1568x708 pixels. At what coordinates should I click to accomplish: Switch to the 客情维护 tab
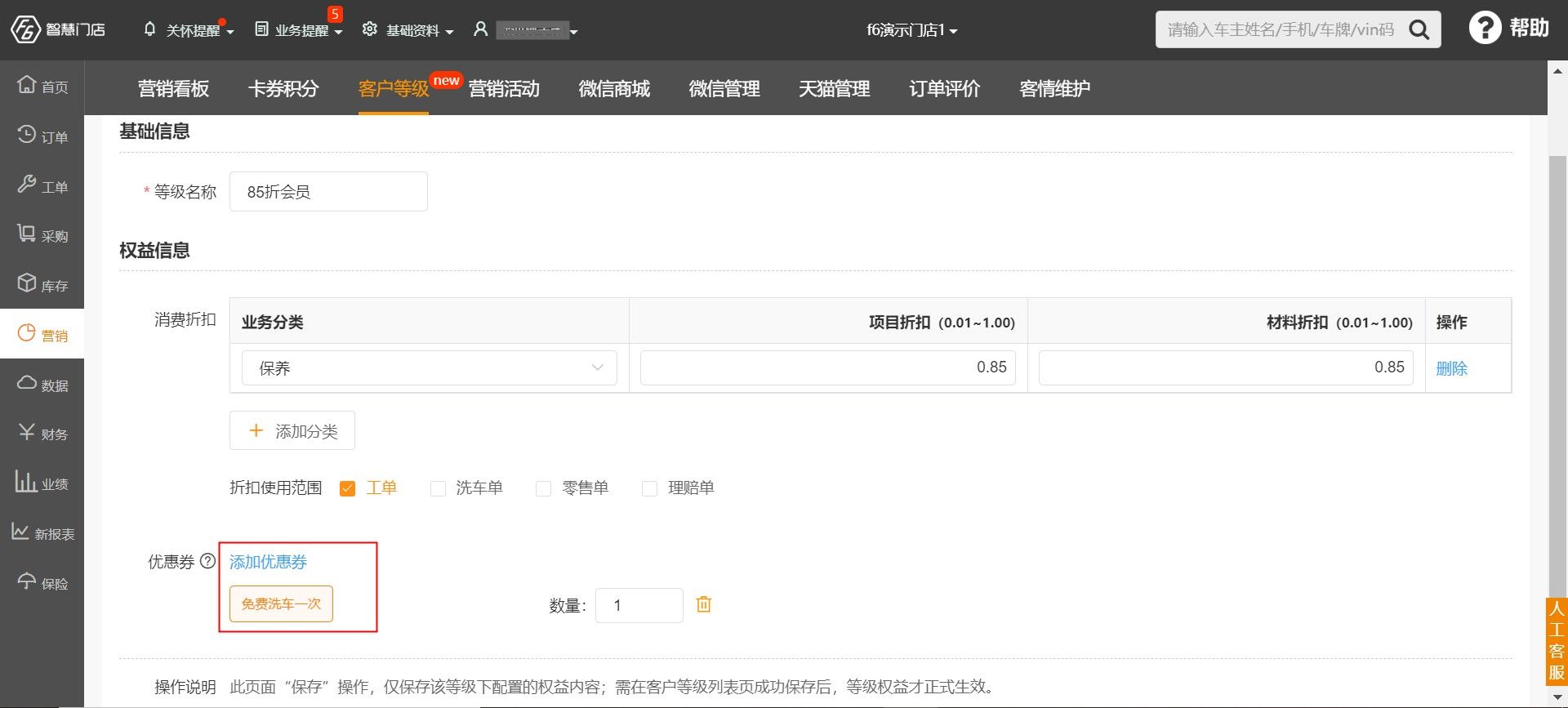(1055, 88)
